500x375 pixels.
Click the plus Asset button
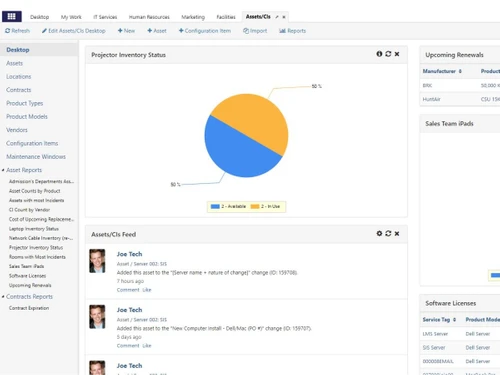coord(157,31)
